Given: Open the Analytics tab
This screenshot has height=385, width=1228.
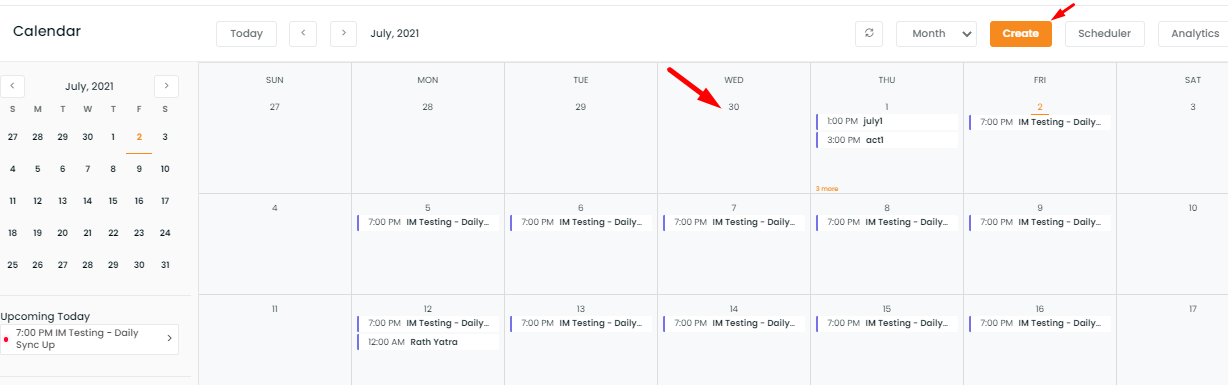Looking at the screenshot, I should 1195,33.
